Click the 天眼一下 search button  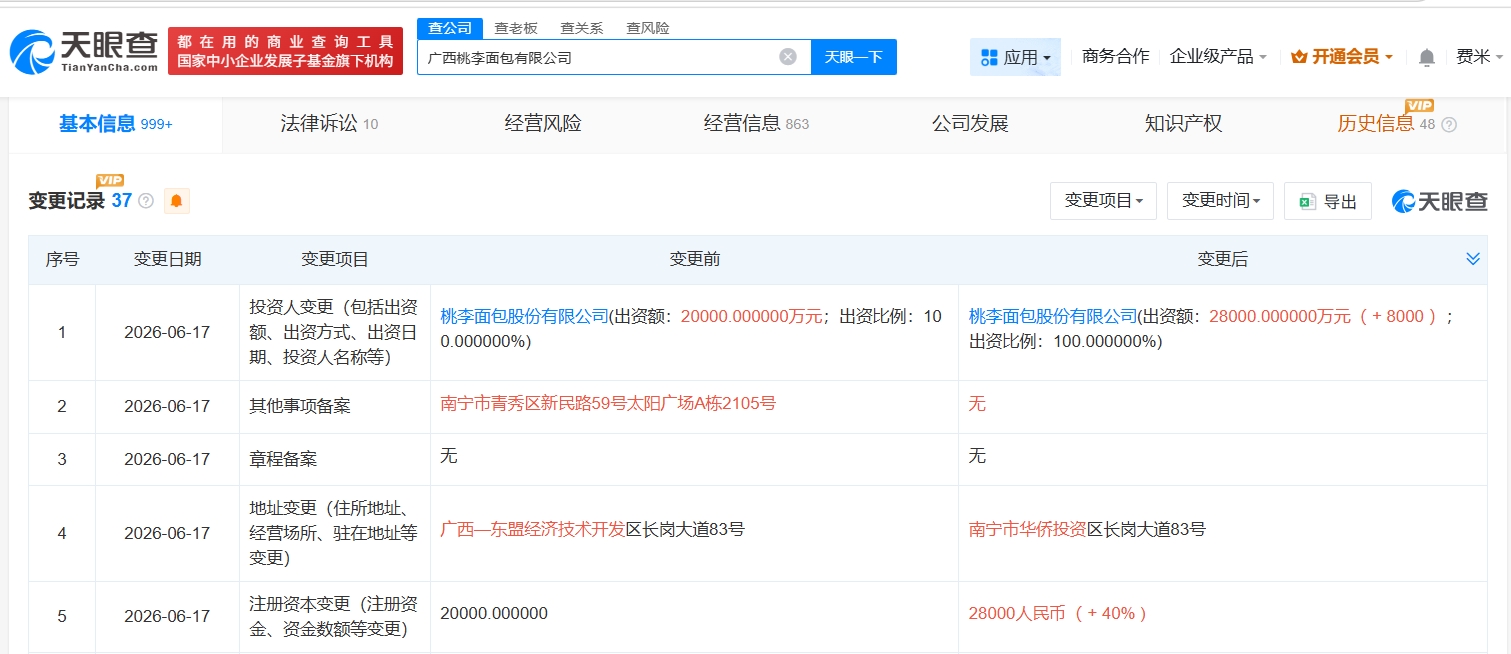(854, 57)
